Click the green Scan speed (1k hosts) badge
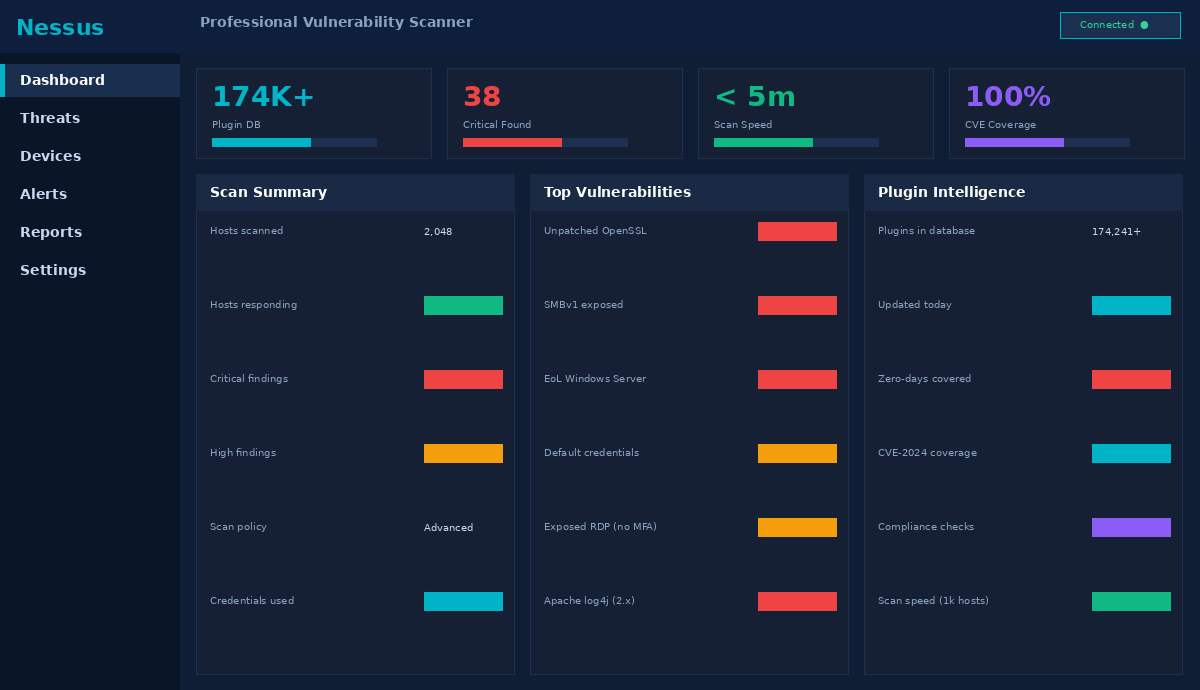Image resolution: width=1200 pixels, height=690 pixels. (1131, 601)
